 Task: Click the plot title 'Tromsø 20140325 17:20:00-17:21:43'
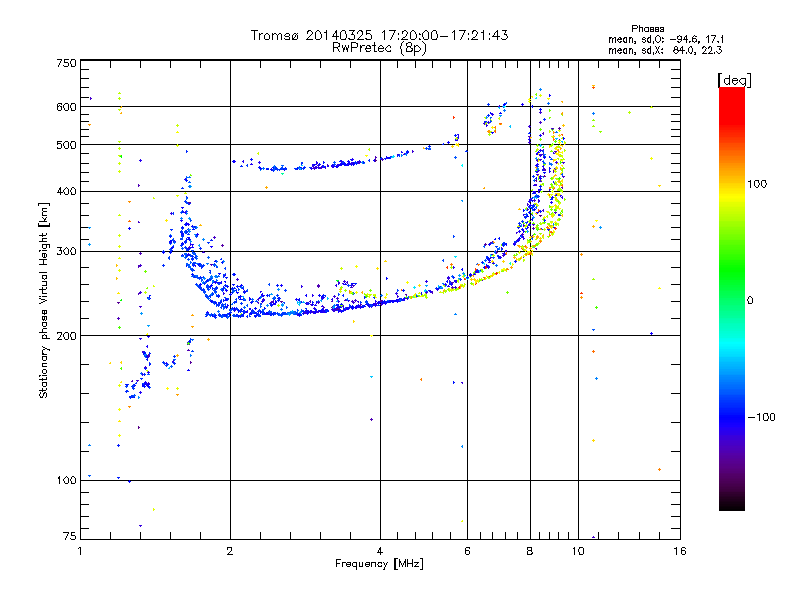coord(379,35)
